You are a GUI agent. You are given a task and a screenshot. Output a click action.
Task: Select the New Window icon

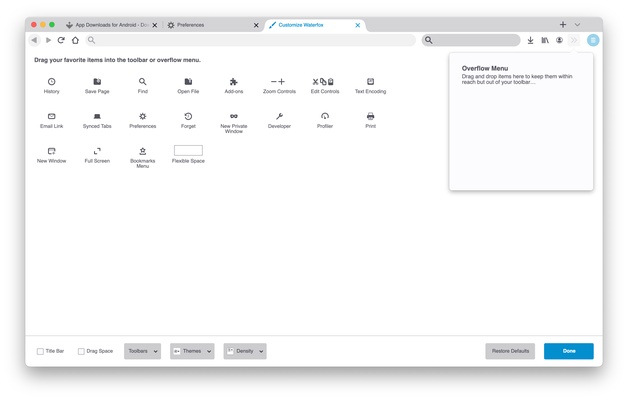click(x=51, y=151)
